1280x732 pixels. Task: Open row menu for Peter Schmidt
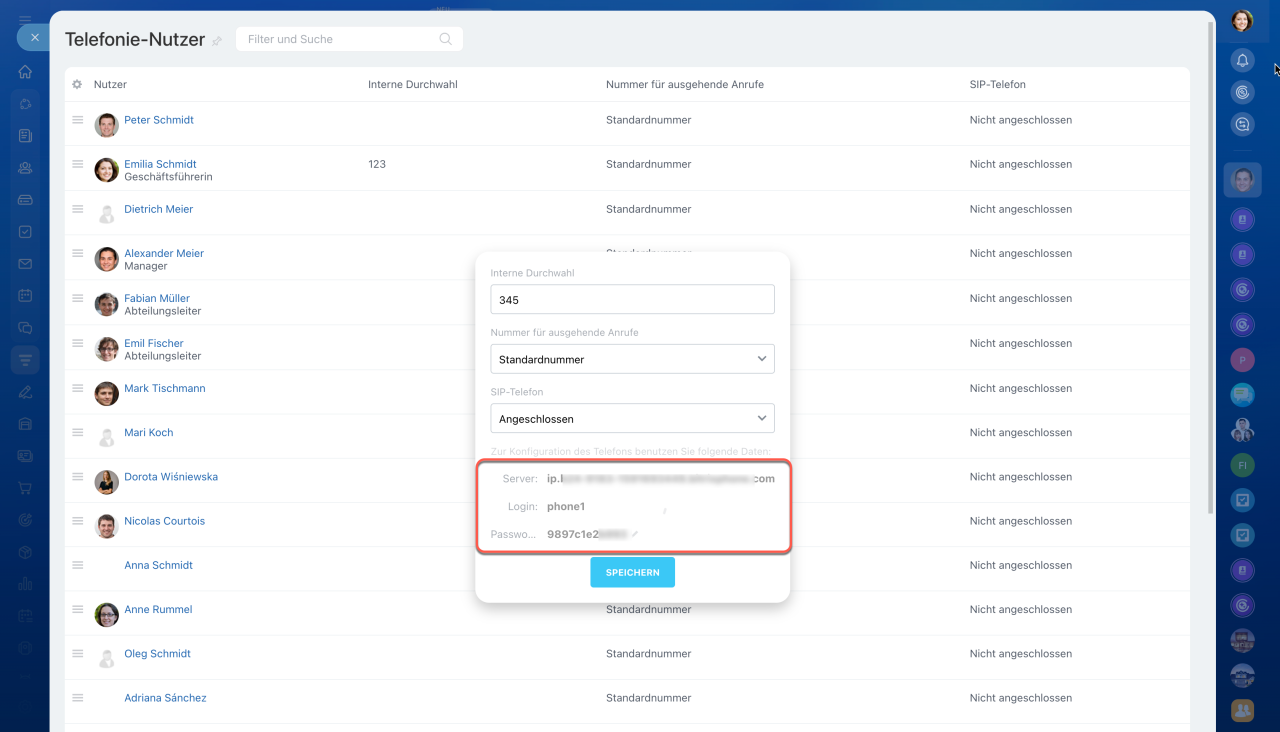77,120
